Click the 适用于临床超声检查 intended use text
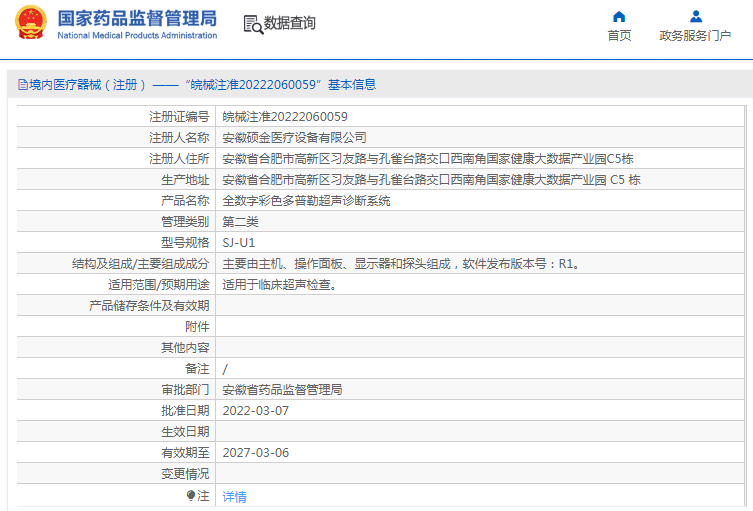The height and width of the screenshot is (511, 753). pos(281,285)
